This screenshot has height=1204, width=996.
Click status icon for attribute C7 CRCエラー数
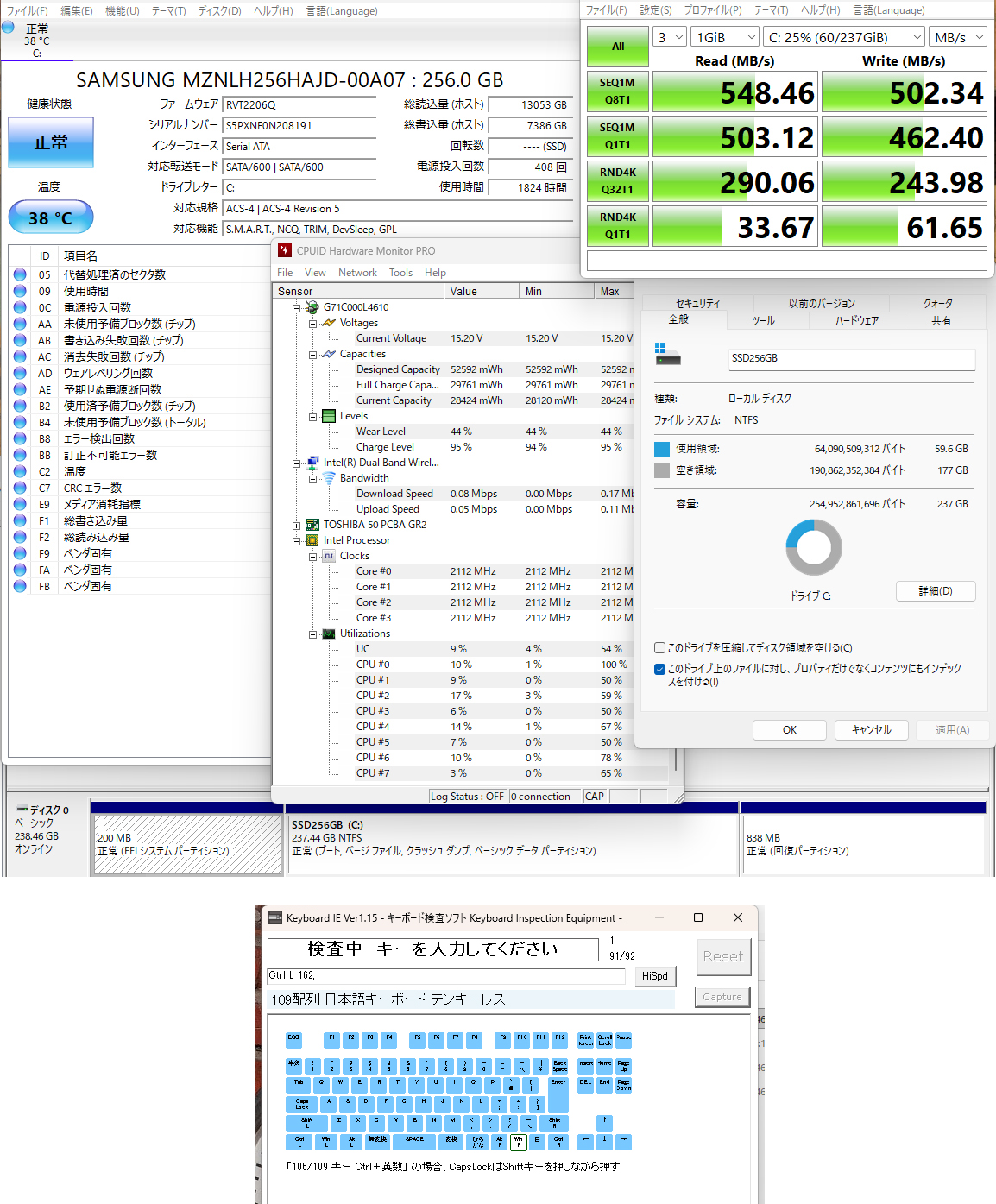20,488
